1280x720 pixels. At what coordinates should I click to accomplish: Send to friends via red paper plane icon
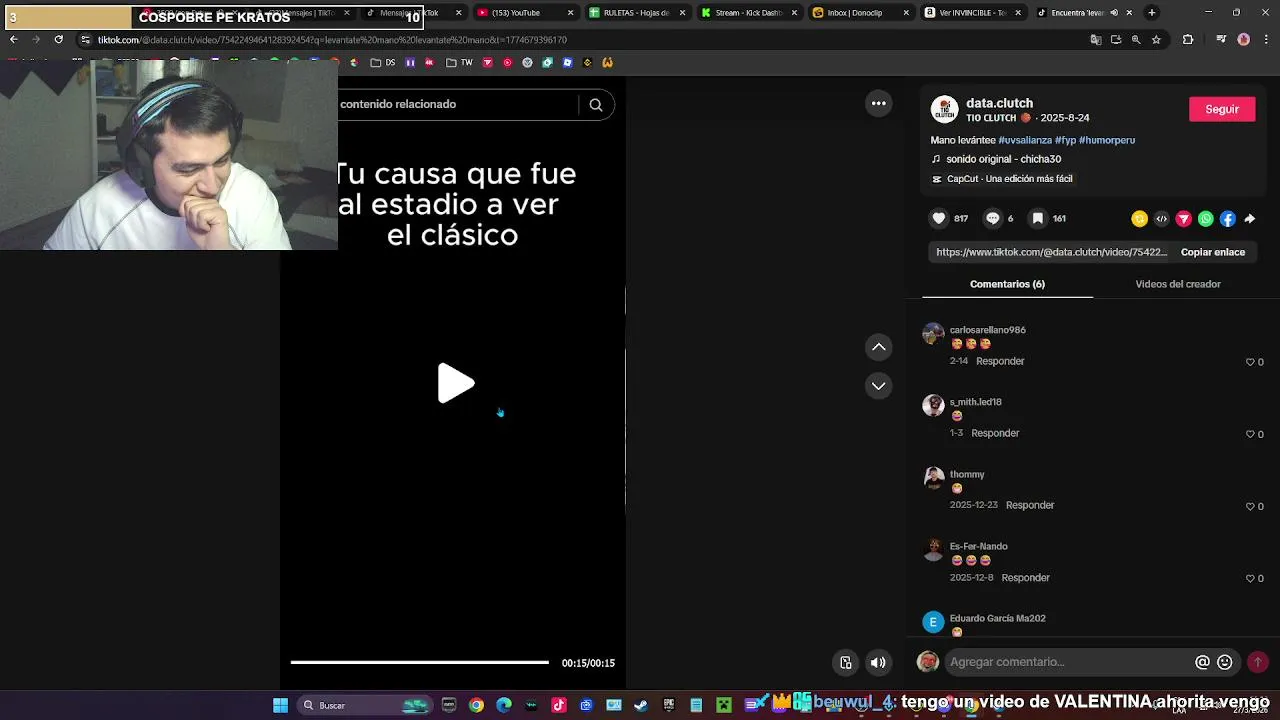[1183, 219]
